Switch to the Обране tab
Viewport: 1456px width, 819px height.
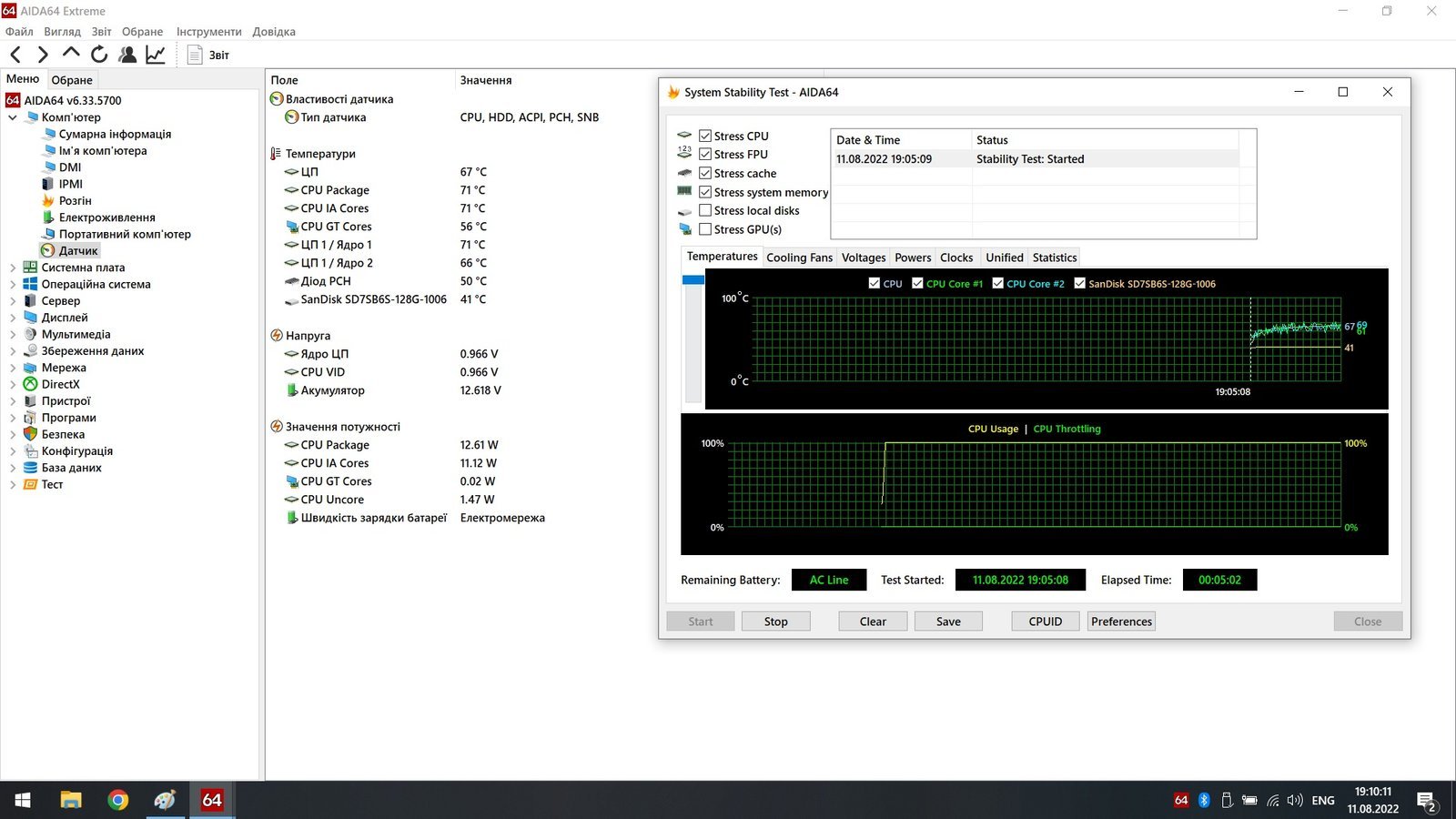point(72,80)
